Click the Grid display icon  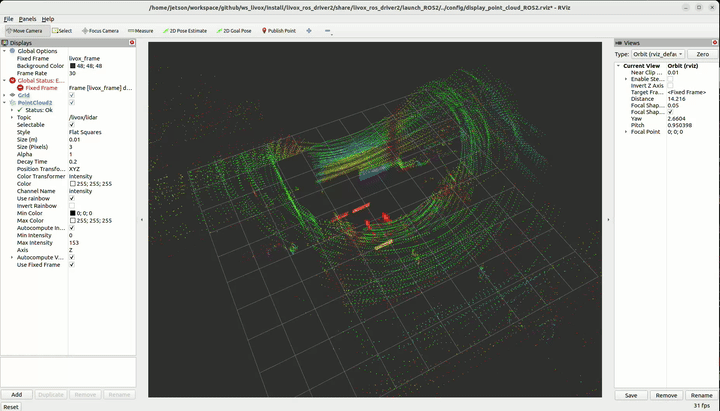[x=12, y=95]
